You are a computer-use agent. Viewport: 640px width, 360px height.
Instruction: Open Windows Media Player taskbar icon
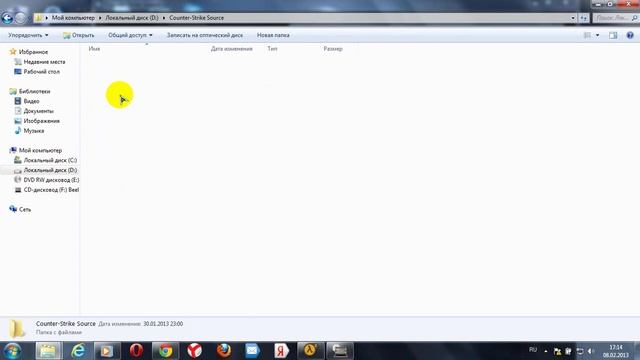[x=107, y=351]
